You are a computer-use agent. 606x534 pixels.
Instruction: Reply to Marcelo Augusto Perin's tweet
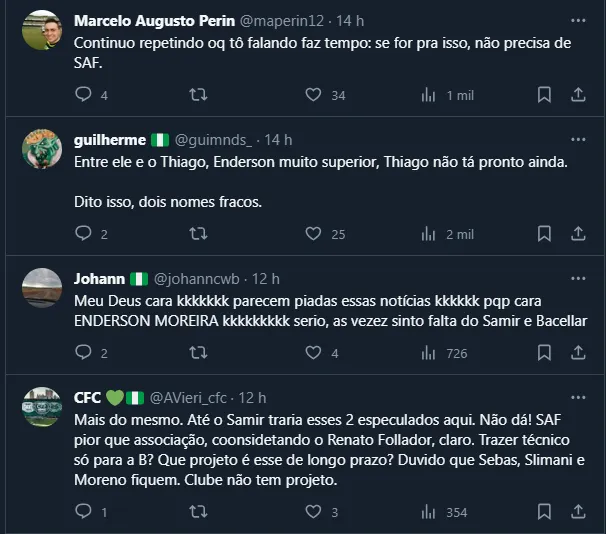84,95
